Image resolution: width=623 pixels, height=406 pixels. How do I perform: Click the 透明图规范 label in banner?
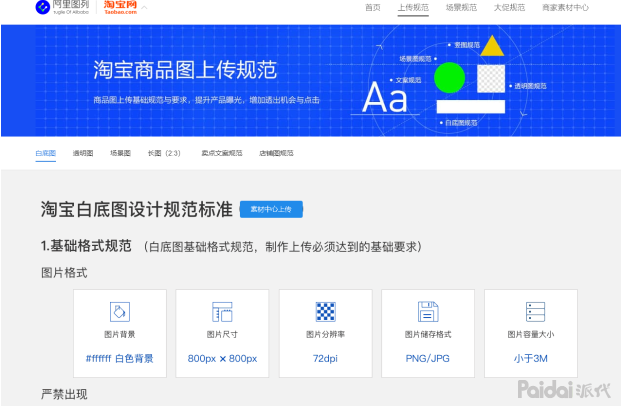click(x=530, y=86)
